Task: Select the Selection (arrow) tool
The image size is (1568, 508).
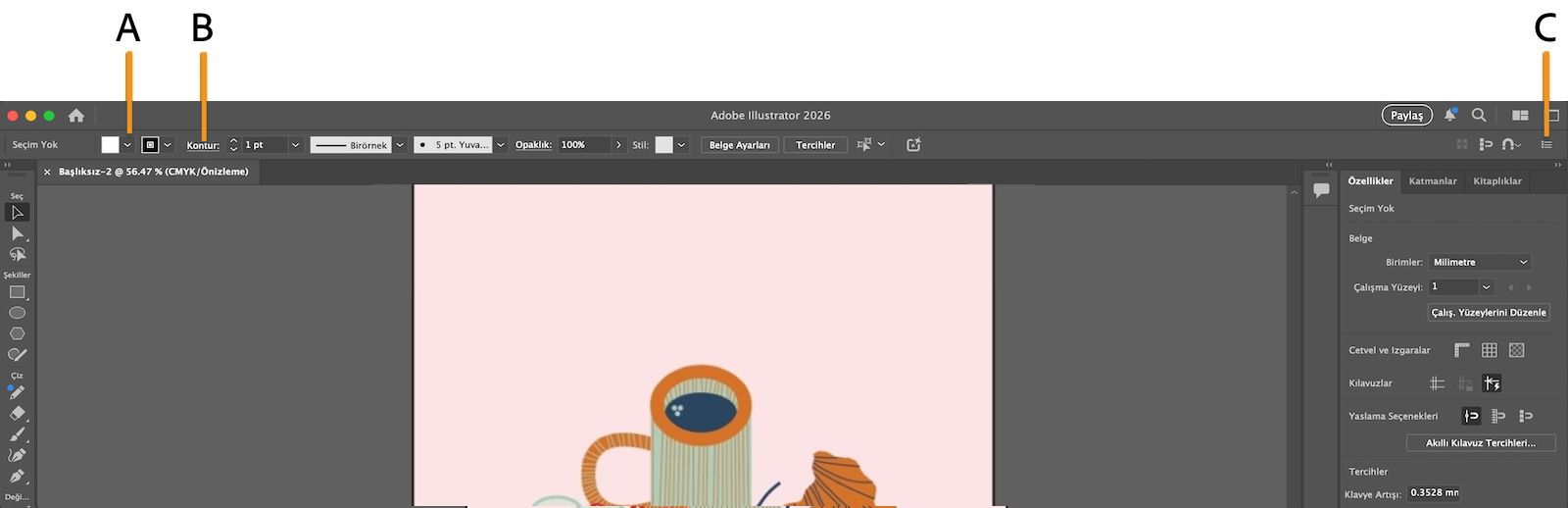Action: (x=17, y=212)
